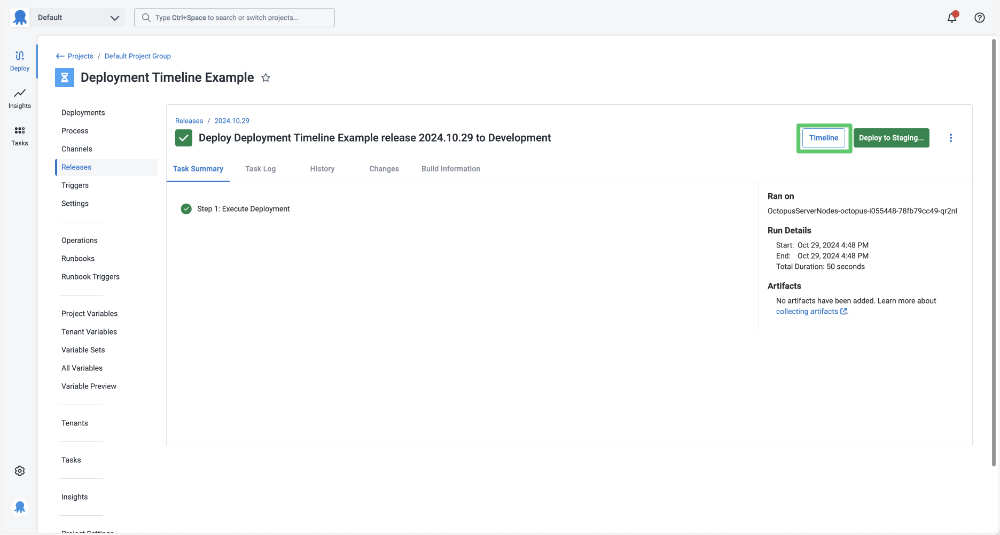Image resolution: width=1000 pixels, height=535 pixels.
Task: Expand Step 1: Execute Deployment row
Action: coord(243,209)
